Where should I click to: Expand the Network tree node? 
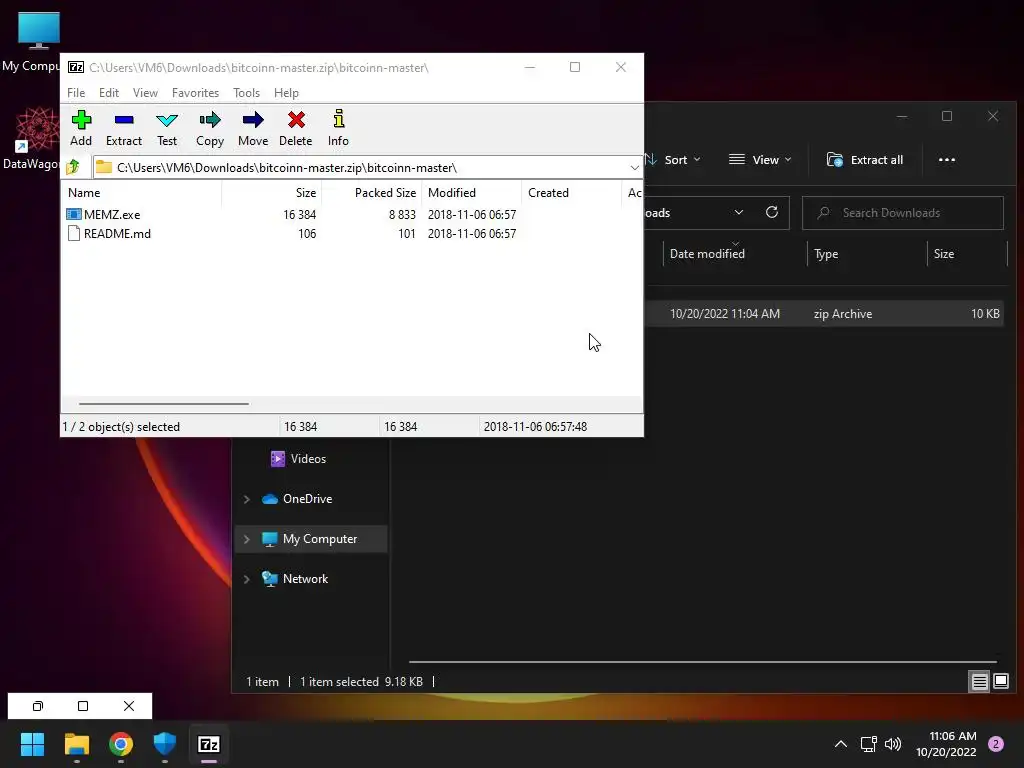pyautogui.click(x=247, y=579)
